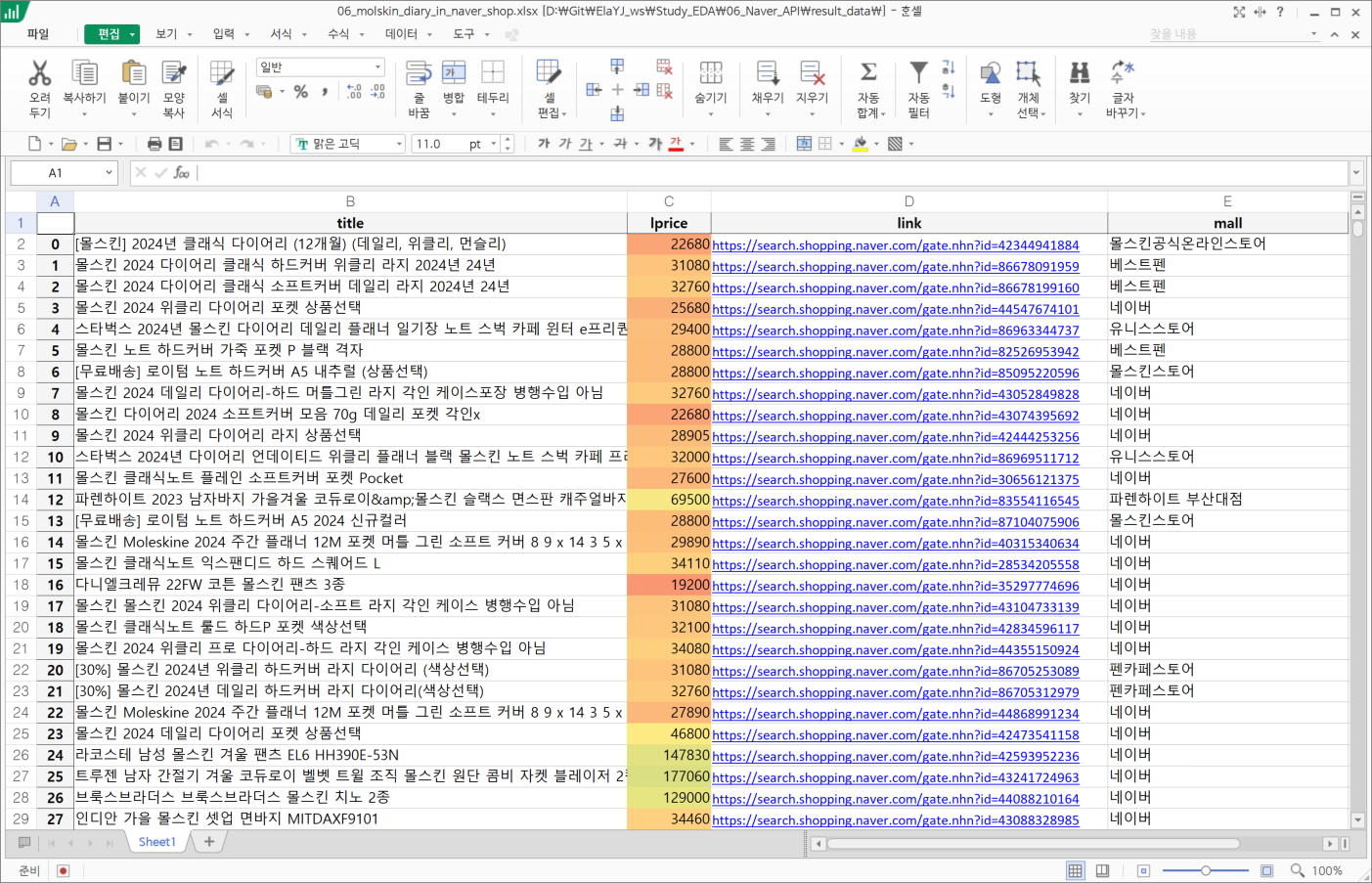Click the decrease decimal places icon
Screen dimensions: 1372x883
(x=377, y=92)
